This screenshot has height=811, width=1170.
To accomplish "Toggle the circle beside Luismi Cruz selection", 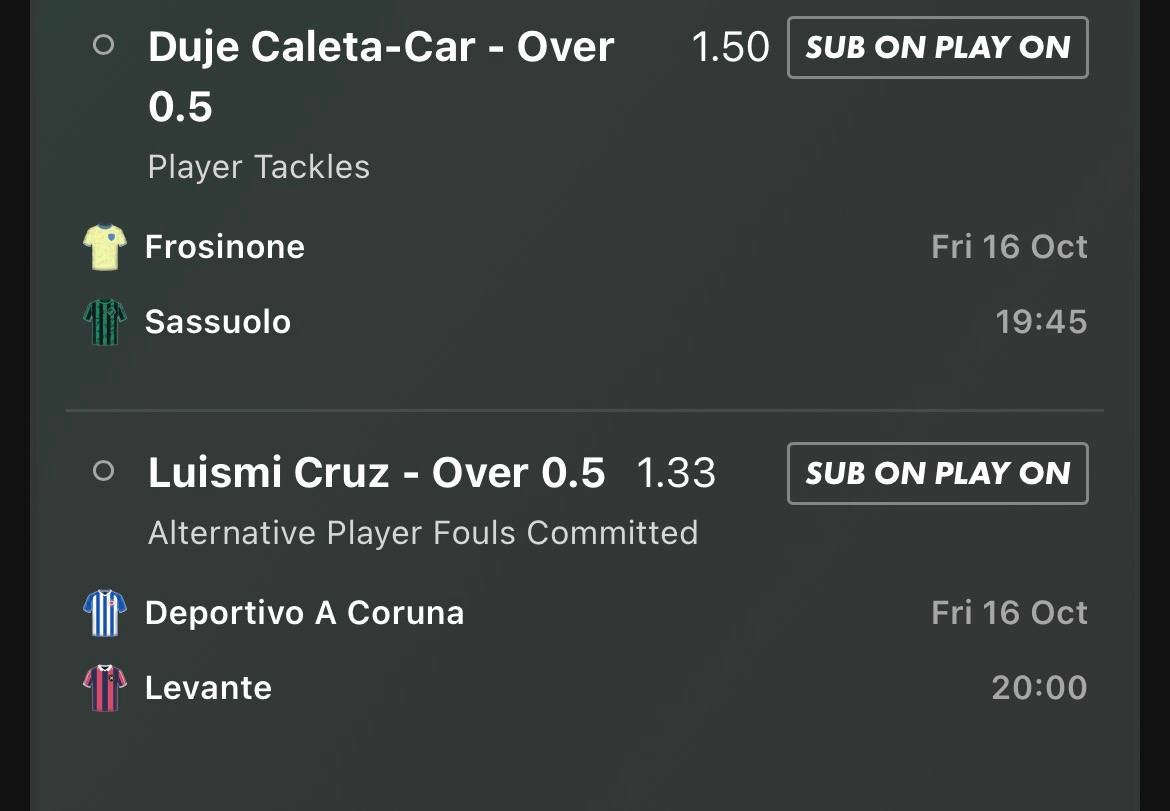I will (104, 471).
